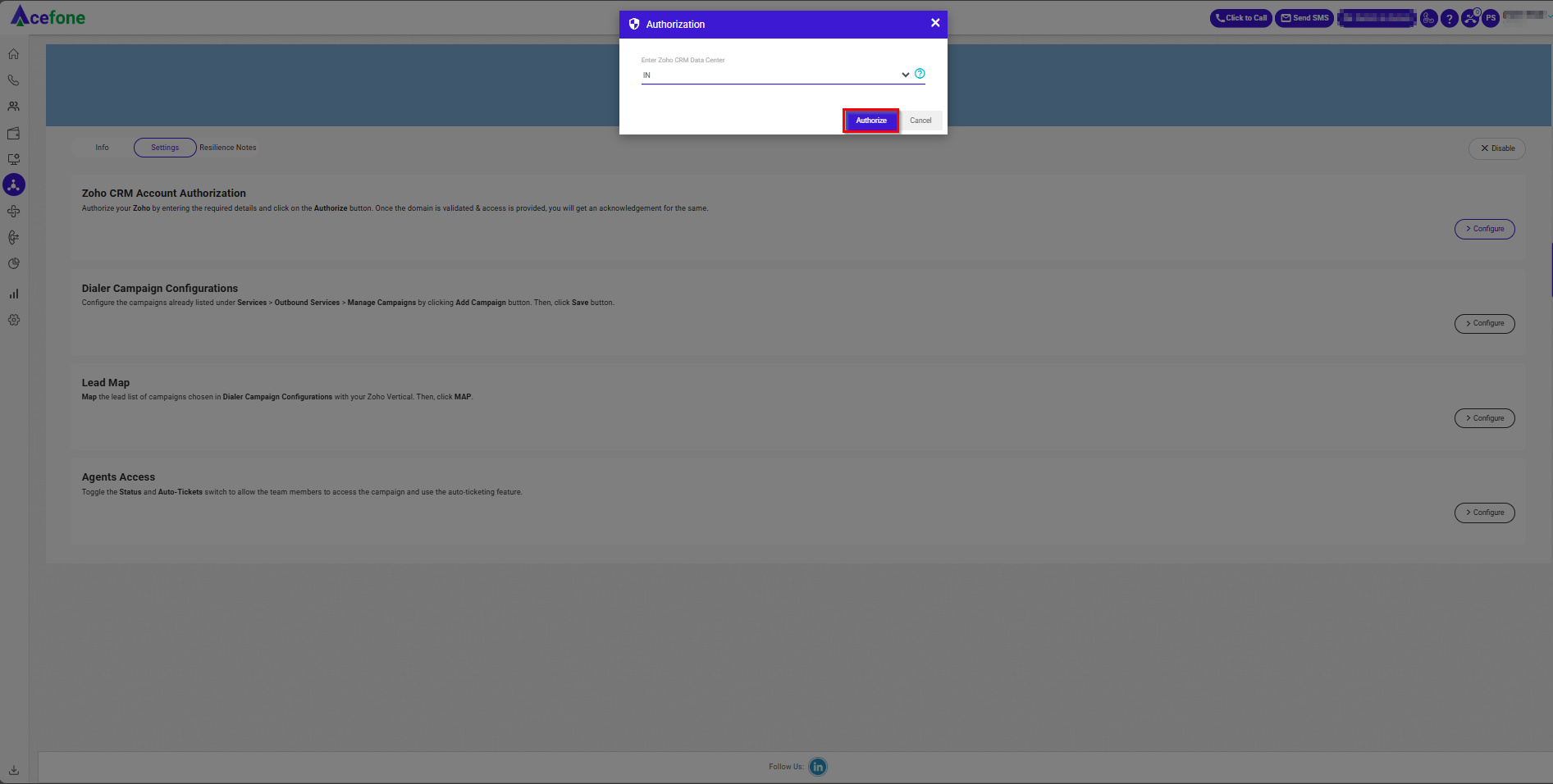1553x784 pixels.
Task: Switch to the Resilience Notes tab
Action: pyautogui.click(x=228, y=148)
